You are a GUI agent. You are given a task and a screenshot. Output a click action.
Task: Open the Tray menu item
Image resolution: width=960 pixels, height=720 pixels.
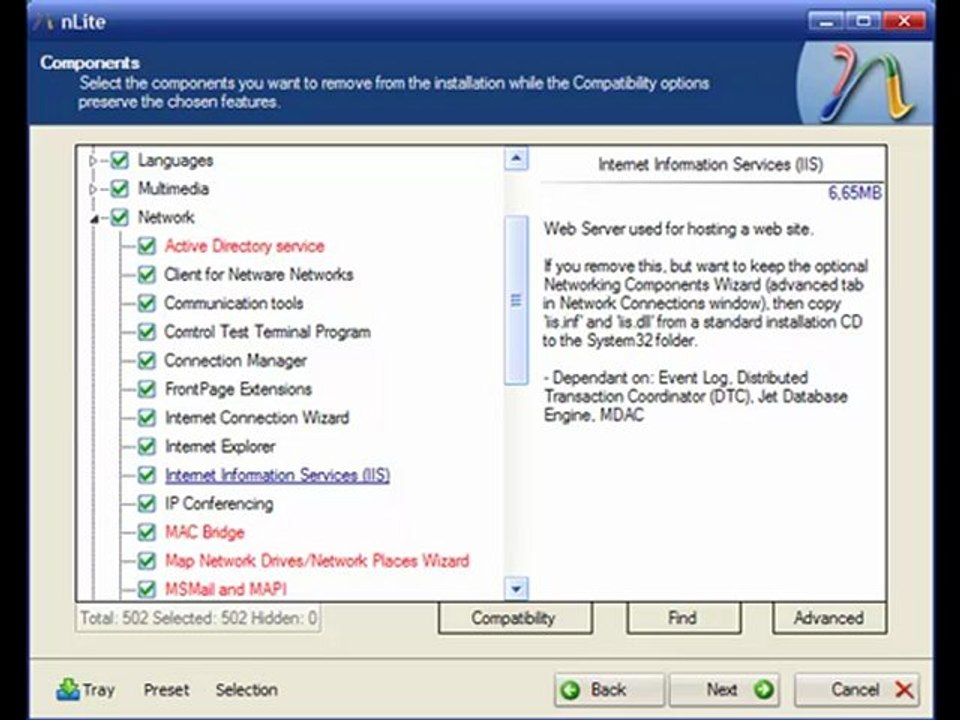point(86,690)
